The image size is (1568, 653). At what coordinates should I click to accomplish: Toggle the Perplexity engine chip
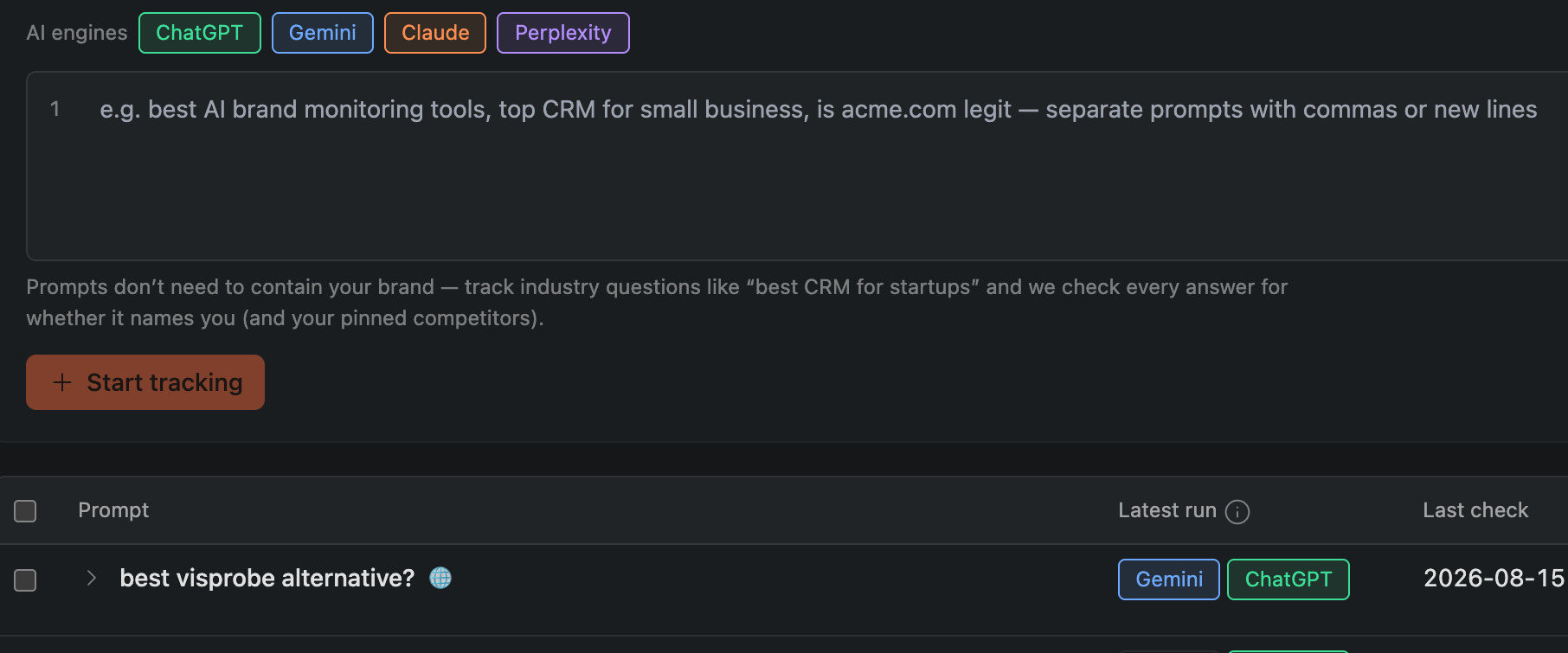point(563,33)
